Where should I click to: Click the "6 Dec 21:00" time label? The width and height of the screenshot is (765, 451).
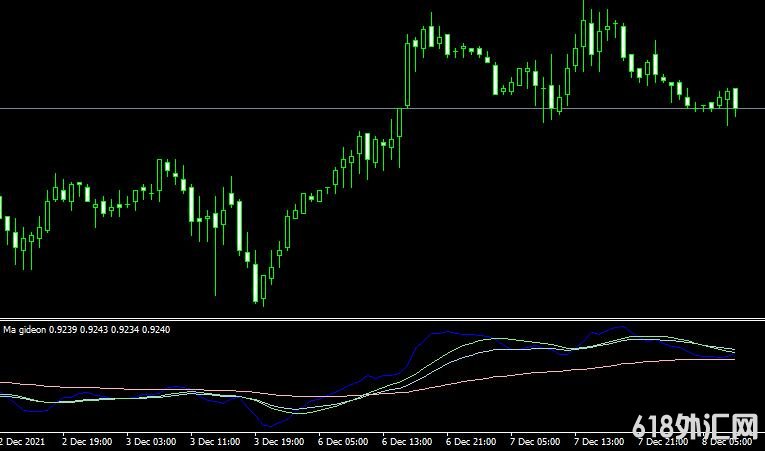click(x=472, y=441)
